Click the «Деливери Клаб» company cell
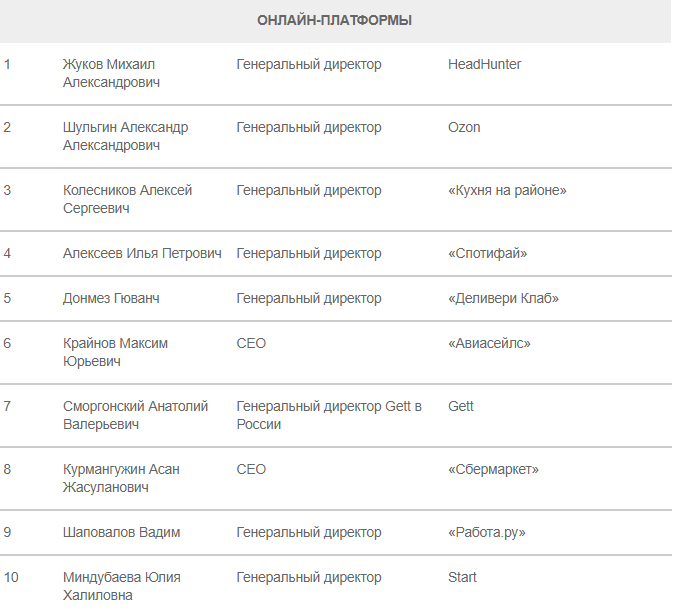The width and height of the screenshot is (674, 614). point(503,298)
